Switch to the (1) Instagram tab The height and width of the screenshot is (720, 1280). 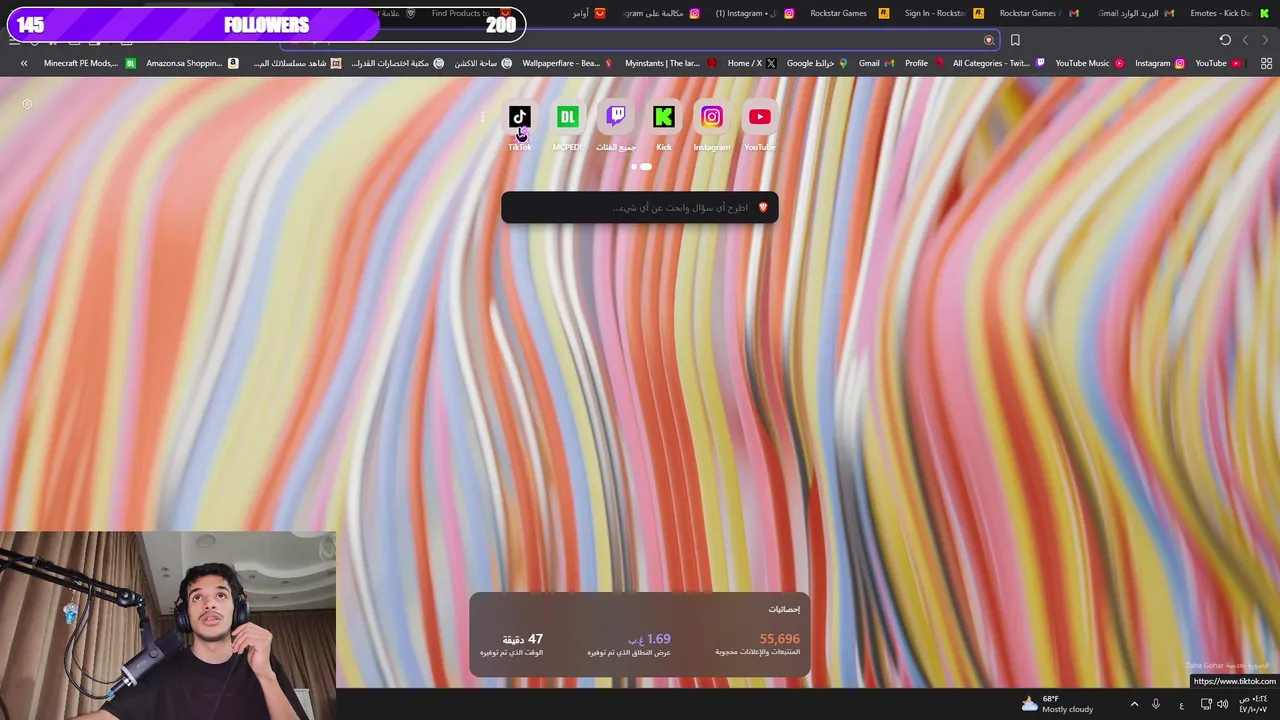click(x=754, y=13)
